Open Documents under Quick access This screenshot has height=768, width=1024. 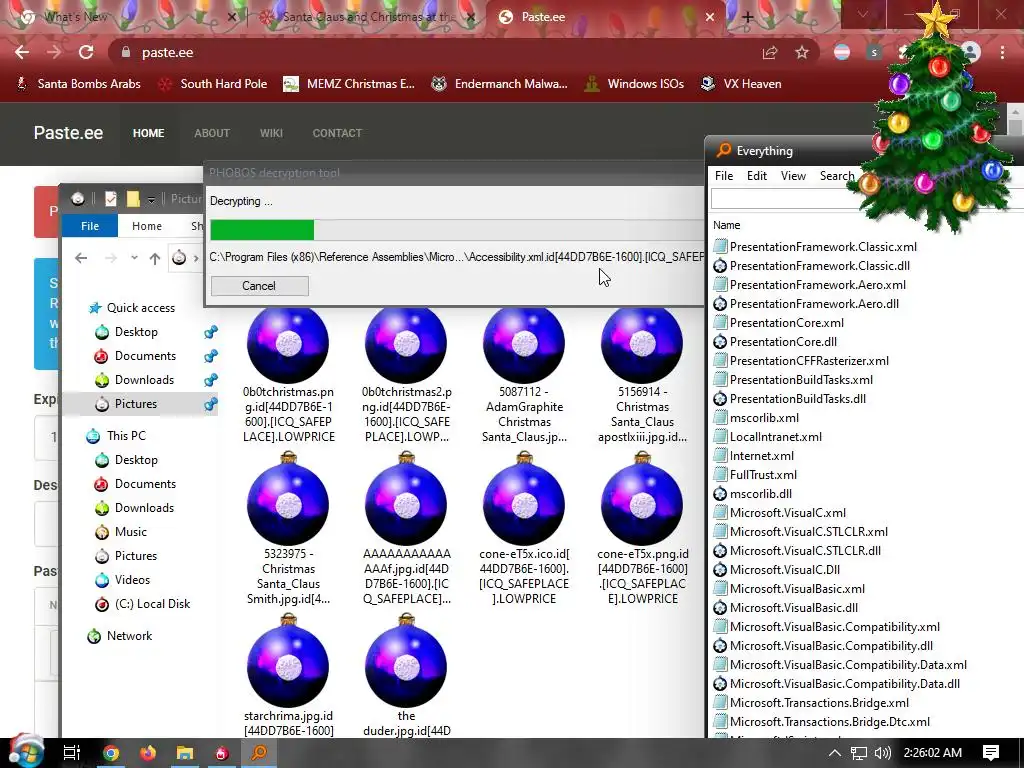(145, 356)
